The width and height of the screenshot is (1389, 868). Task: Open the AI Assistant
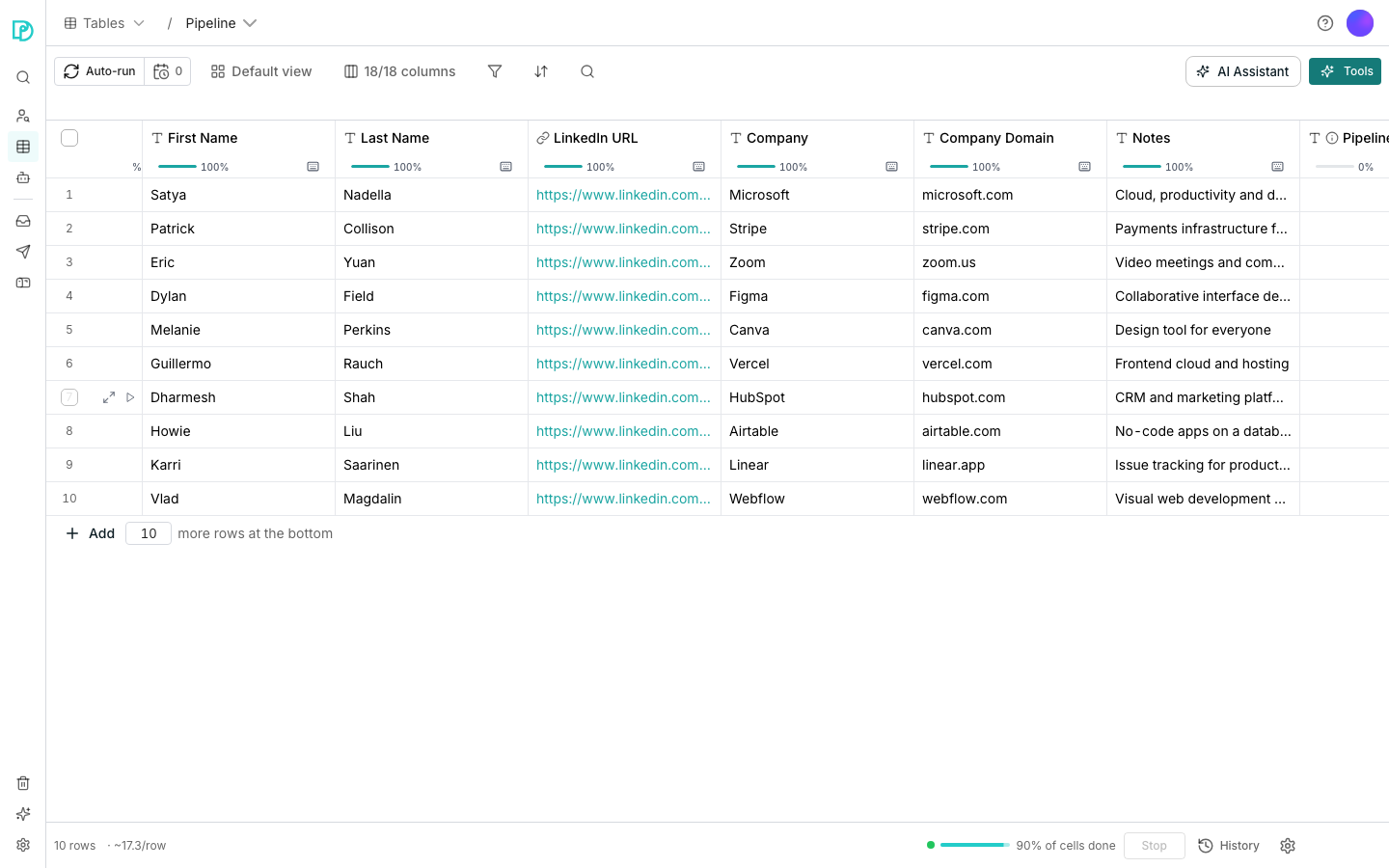click(1243, 71)
